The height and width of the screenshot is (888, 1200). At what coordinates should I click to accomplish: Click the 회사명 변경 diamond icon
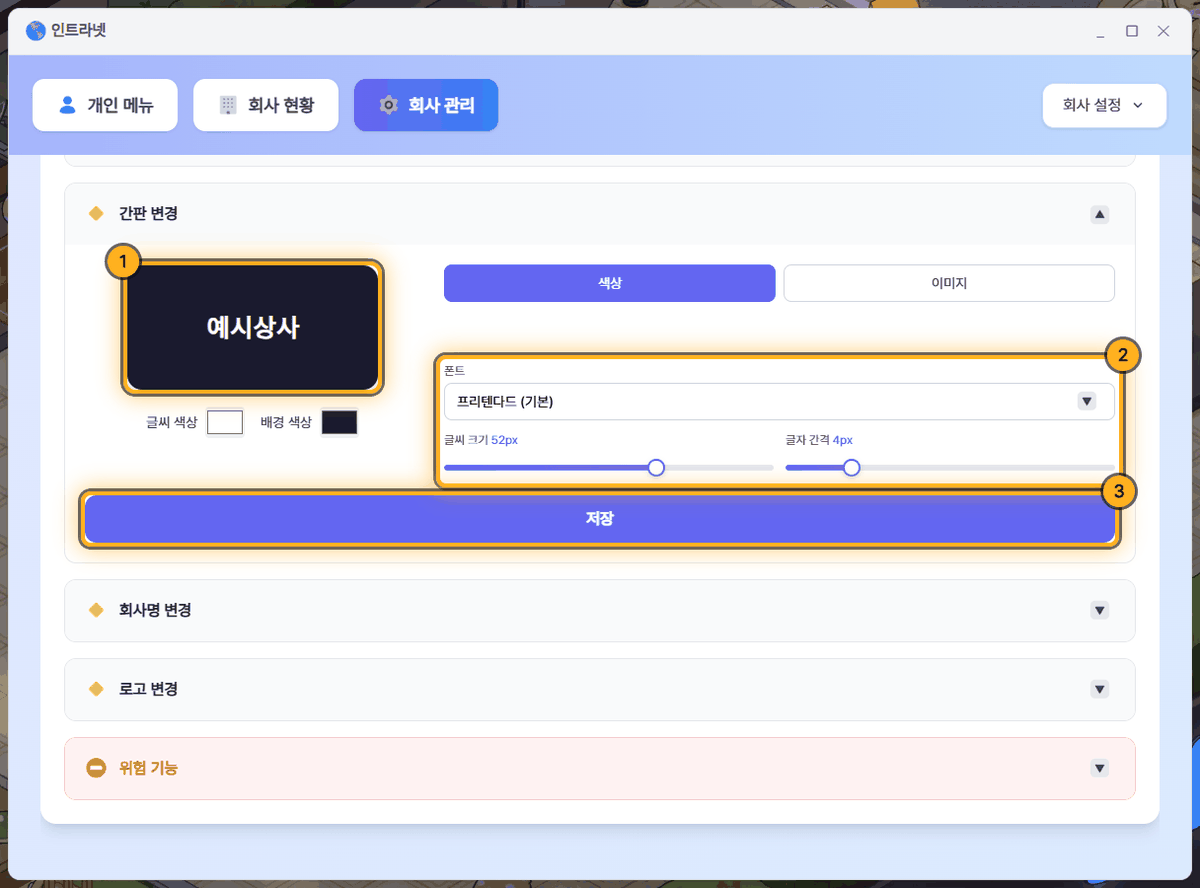(x=96, y=610)
